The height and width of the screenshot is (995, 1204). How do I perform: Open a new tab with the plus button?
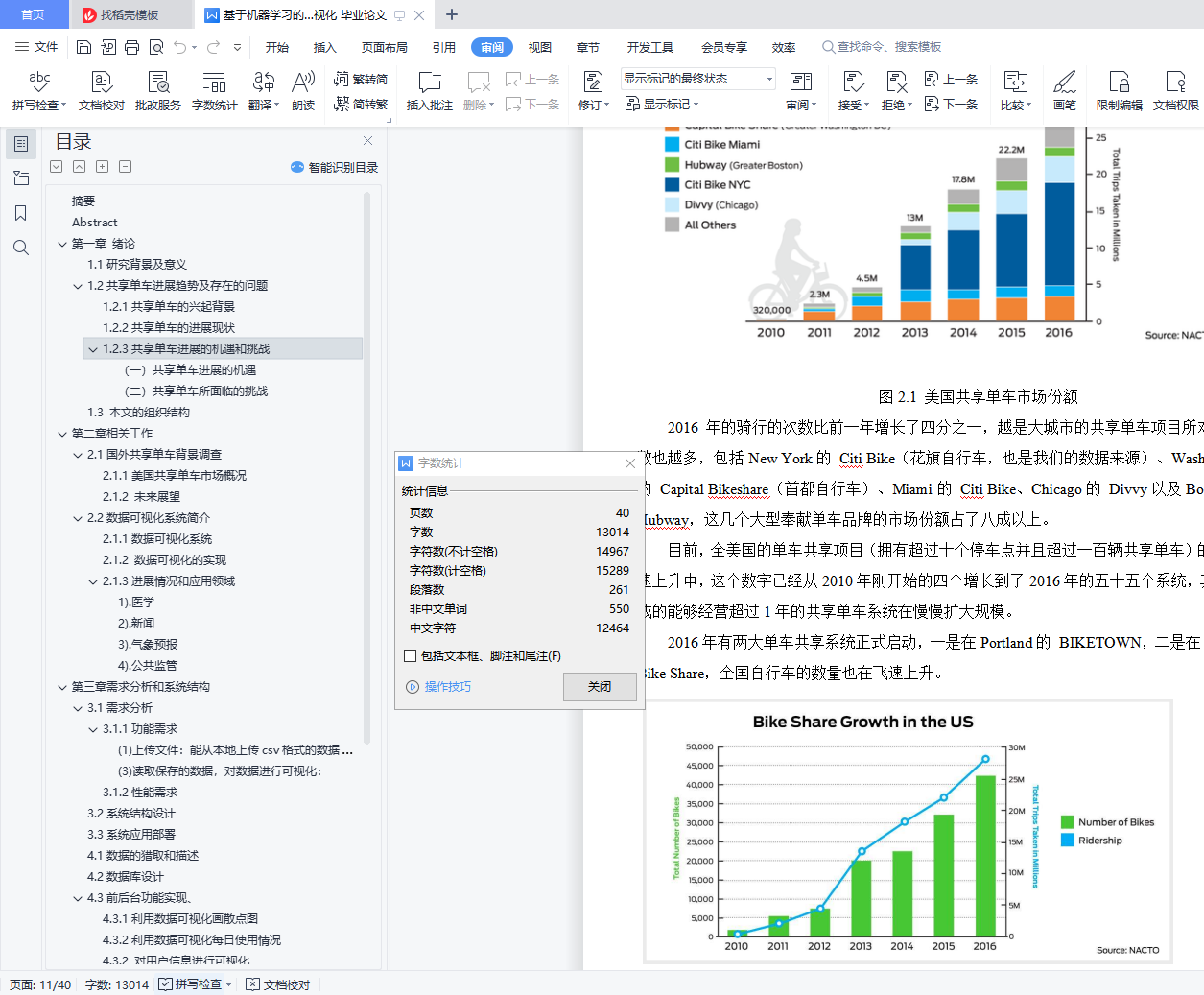(452, 14)
